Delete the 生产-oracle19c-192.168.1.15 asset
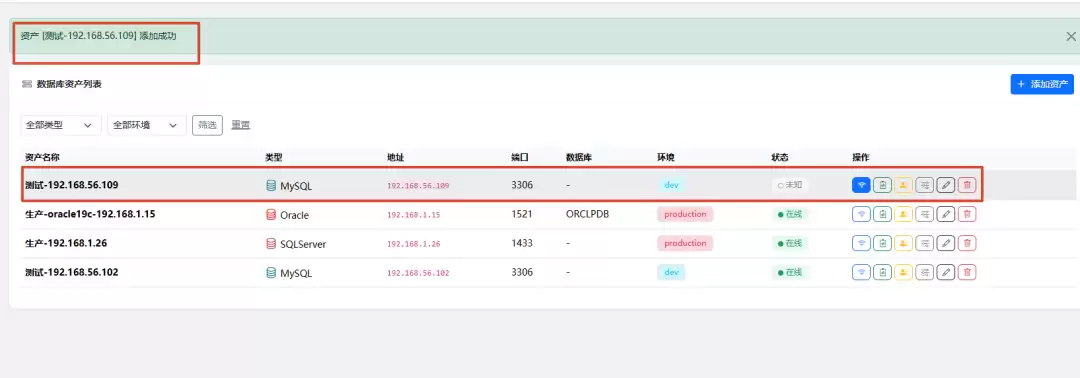This screenshot has width=1080, height=378. 967,214
